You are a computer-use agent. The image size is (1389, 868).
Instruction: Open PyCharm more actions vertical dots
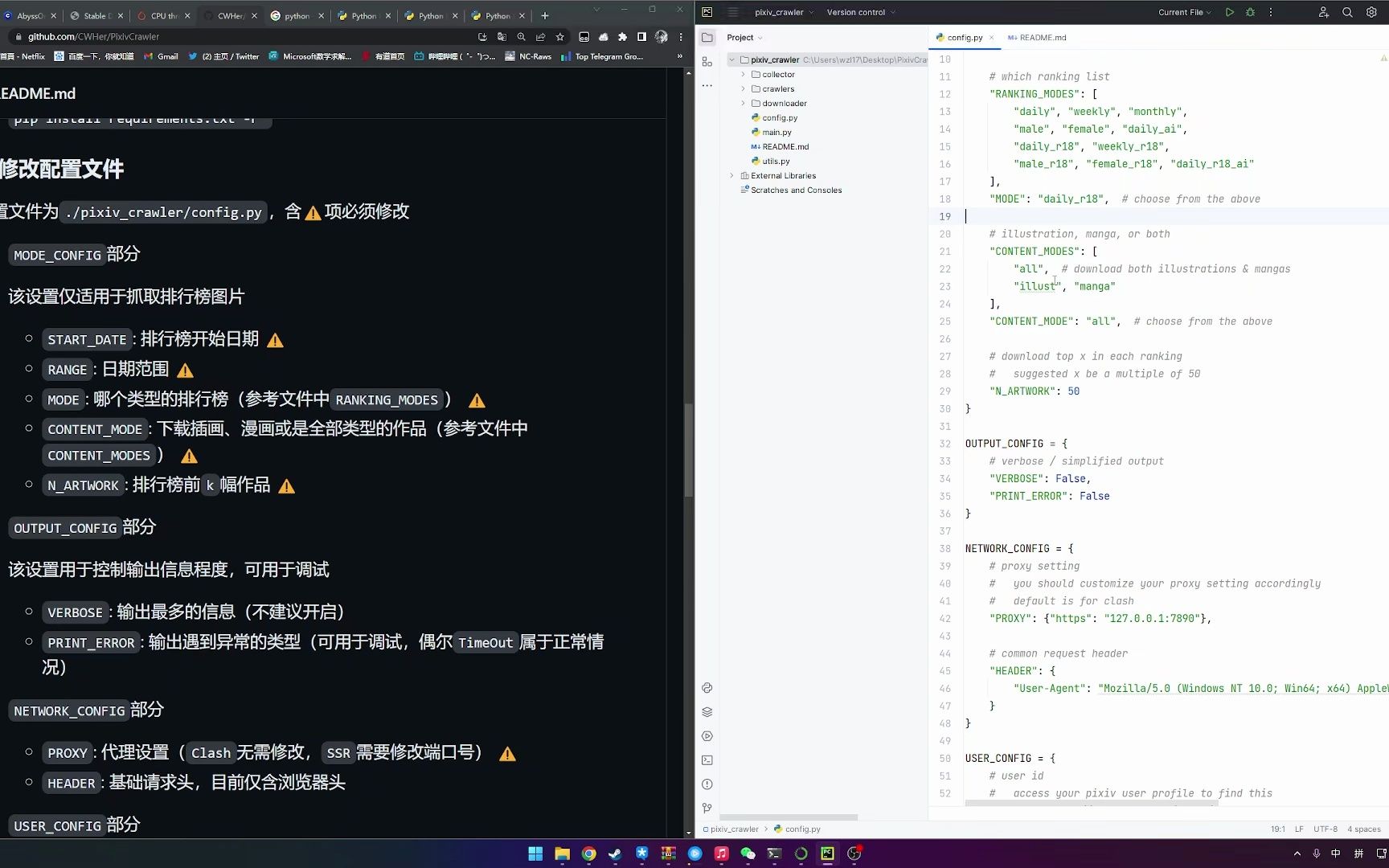(1271, 12)
